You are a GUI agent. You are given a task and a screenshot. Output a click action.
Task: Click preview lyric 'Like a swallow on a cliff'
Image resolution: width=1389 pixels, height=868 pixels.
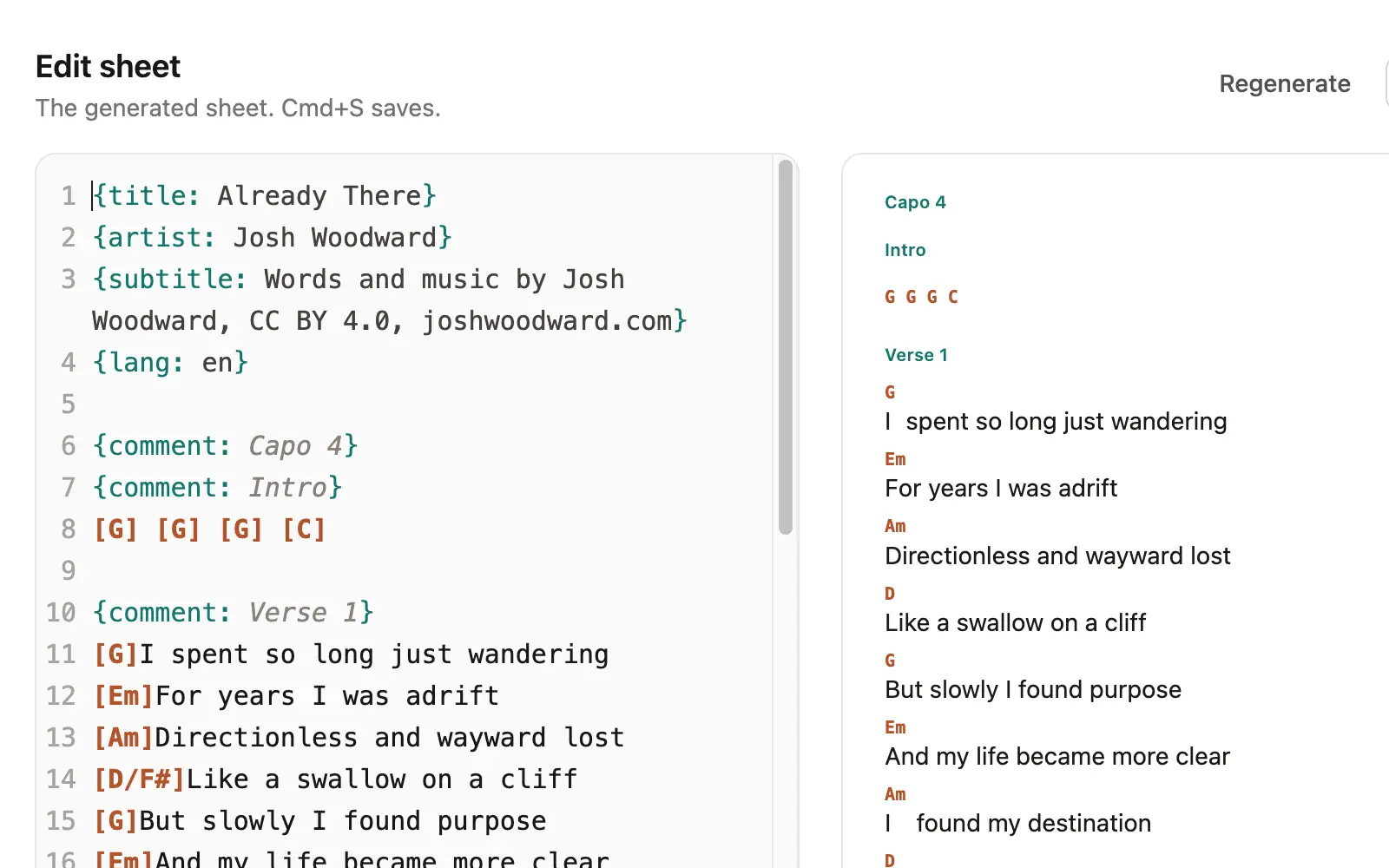tap(1016, 622)
